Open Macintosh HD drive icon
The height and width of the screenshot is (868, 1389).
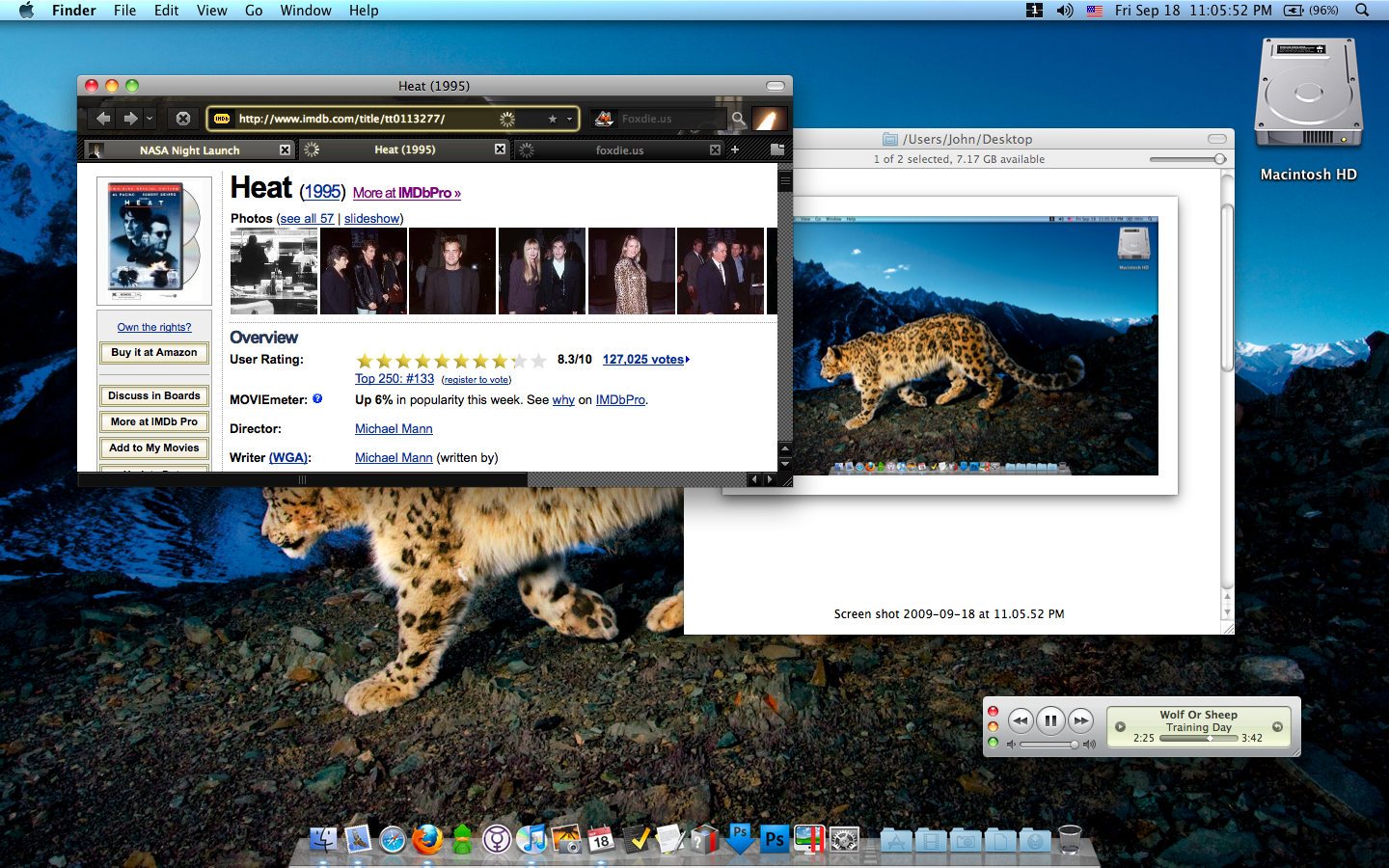pos(1308,95)
